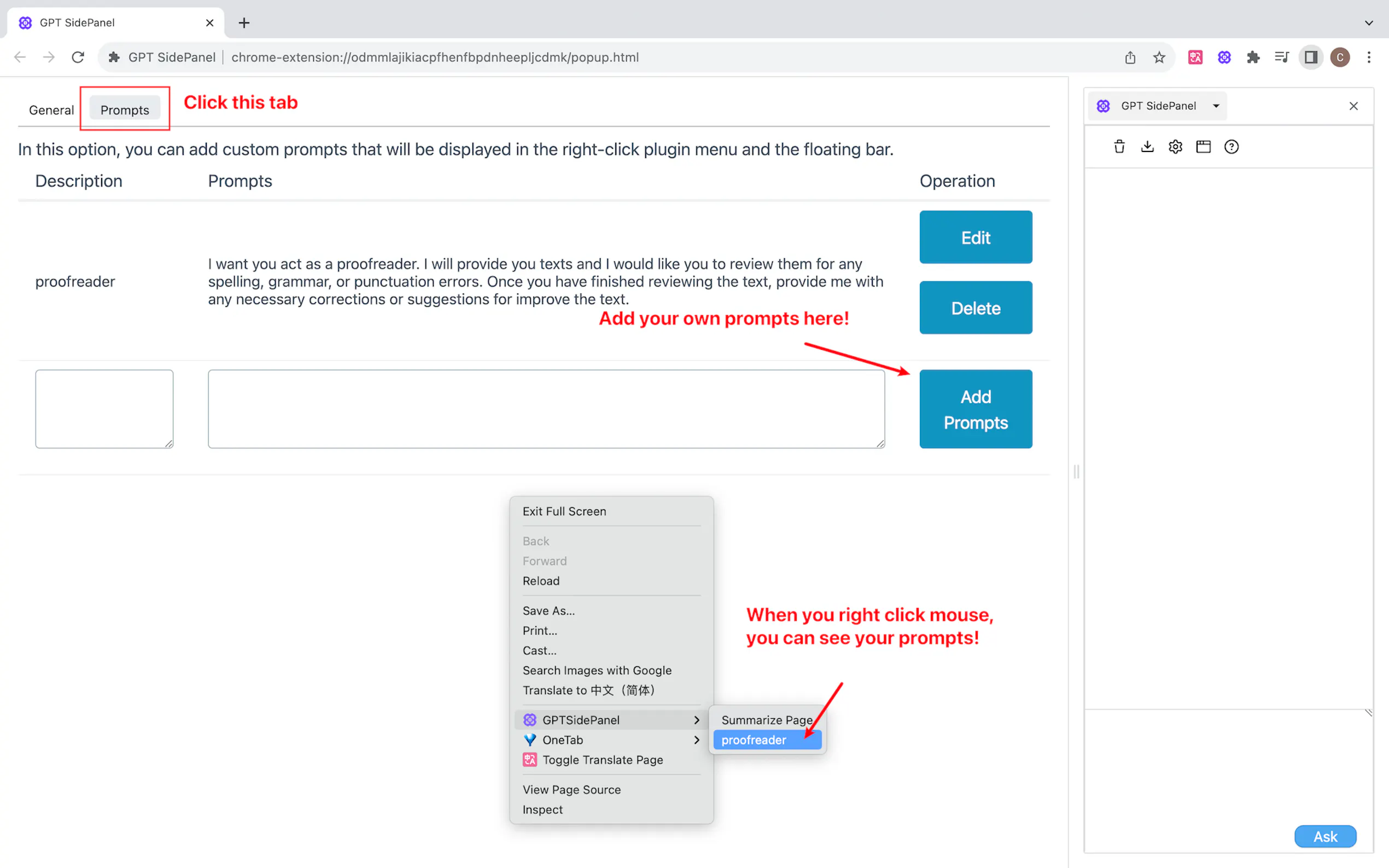Click the bookmark star in address bar

[1159, 57]
